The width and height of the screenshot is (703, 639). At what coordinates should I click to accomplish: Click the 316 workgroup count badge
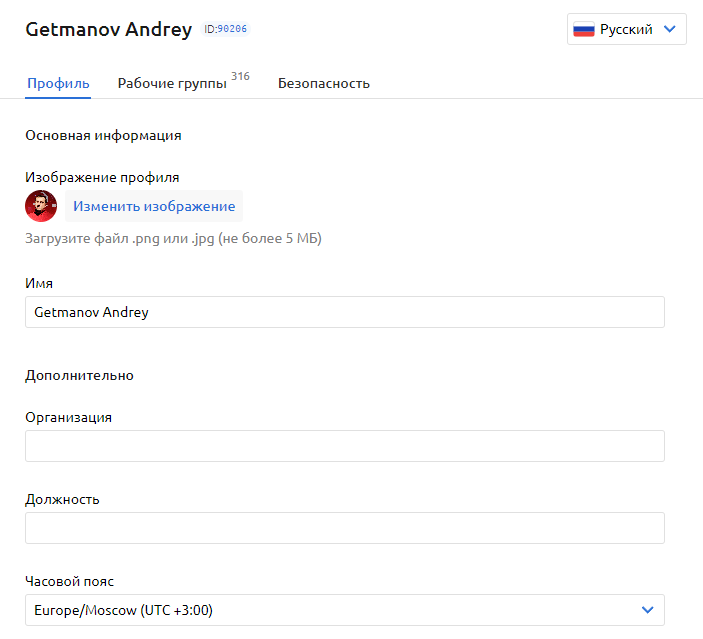click(240, 76)
